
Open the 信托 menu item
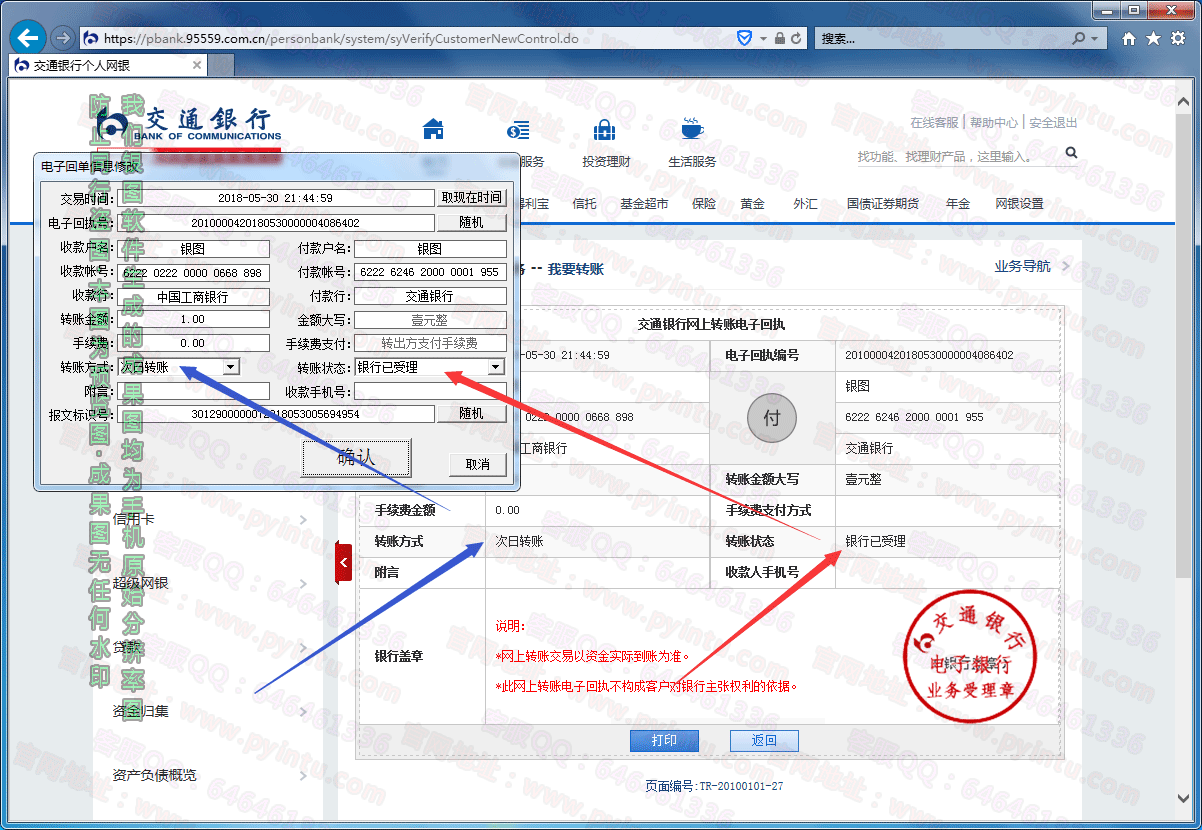tap(585, 204)
